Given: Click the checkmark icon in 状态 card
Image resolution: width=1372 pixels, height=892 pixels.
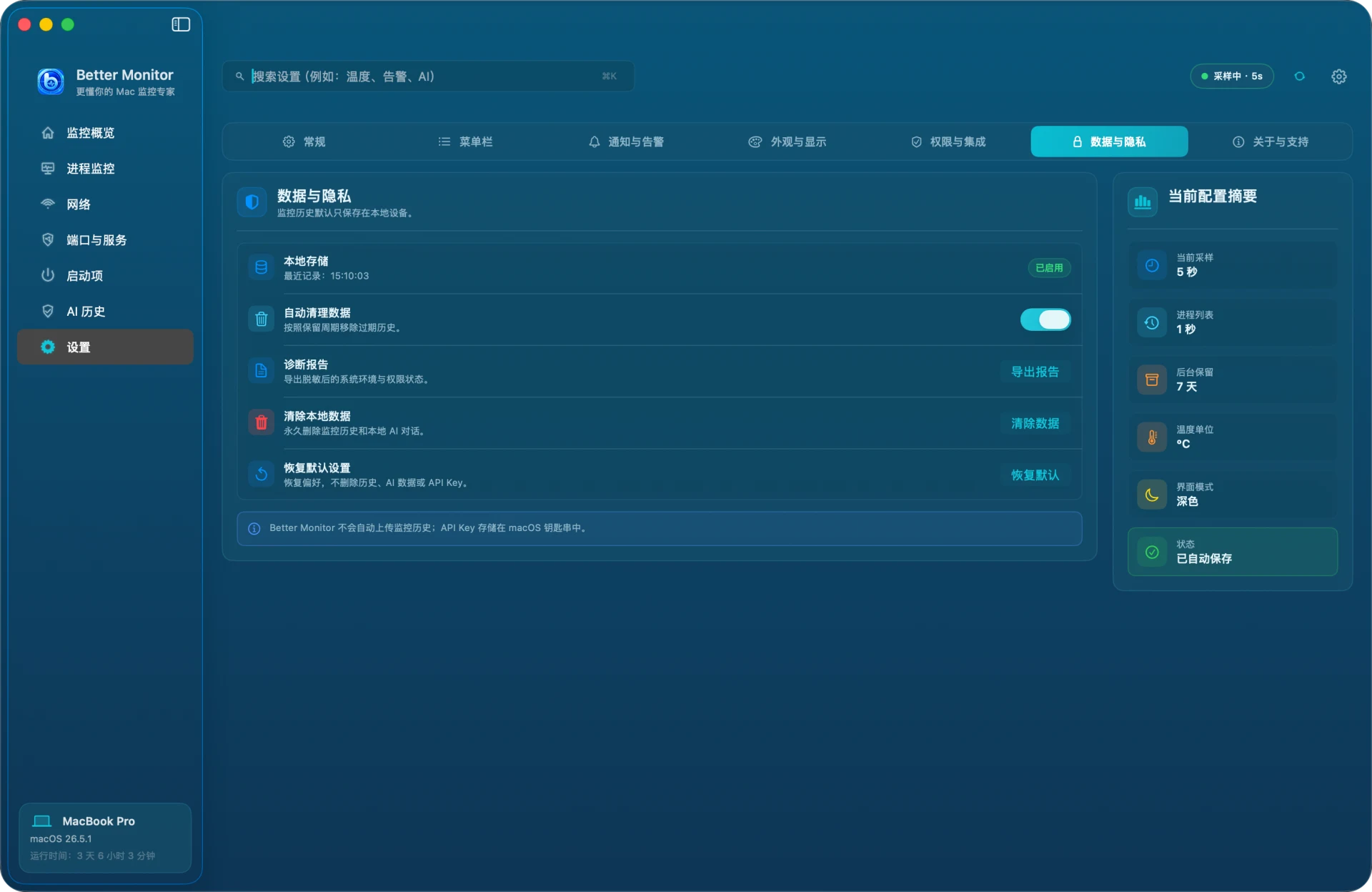Looking at the screenshot, I should (1152, 552).
